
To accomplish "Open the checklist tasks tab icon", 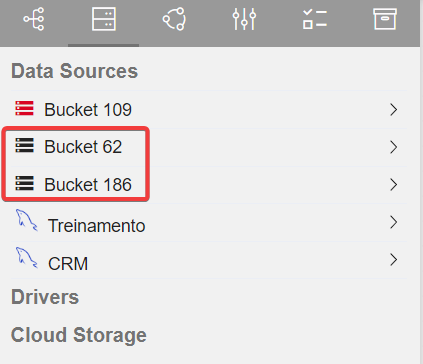I will 315,19.
